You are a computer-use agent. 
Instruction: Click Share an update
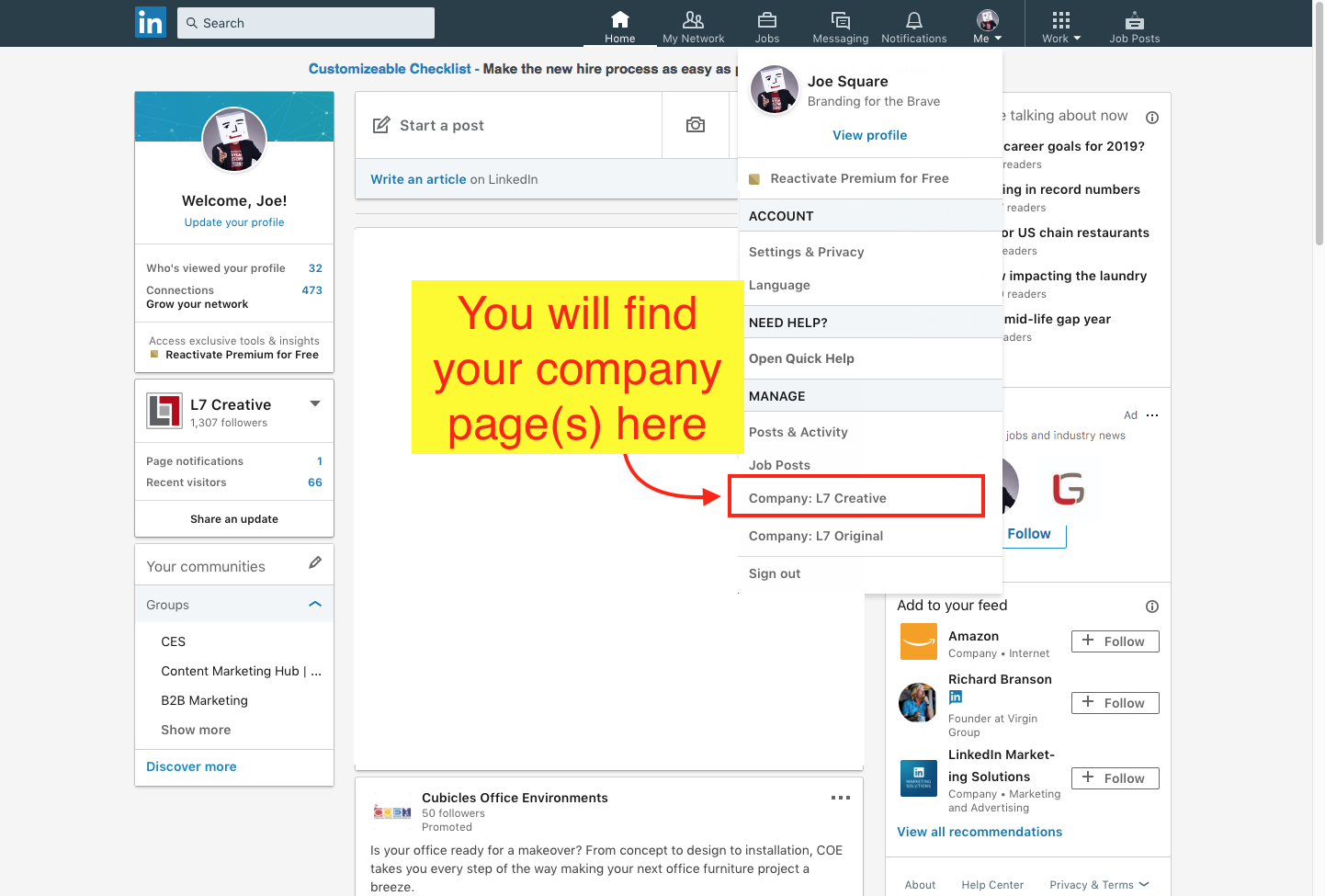point(234,519)
